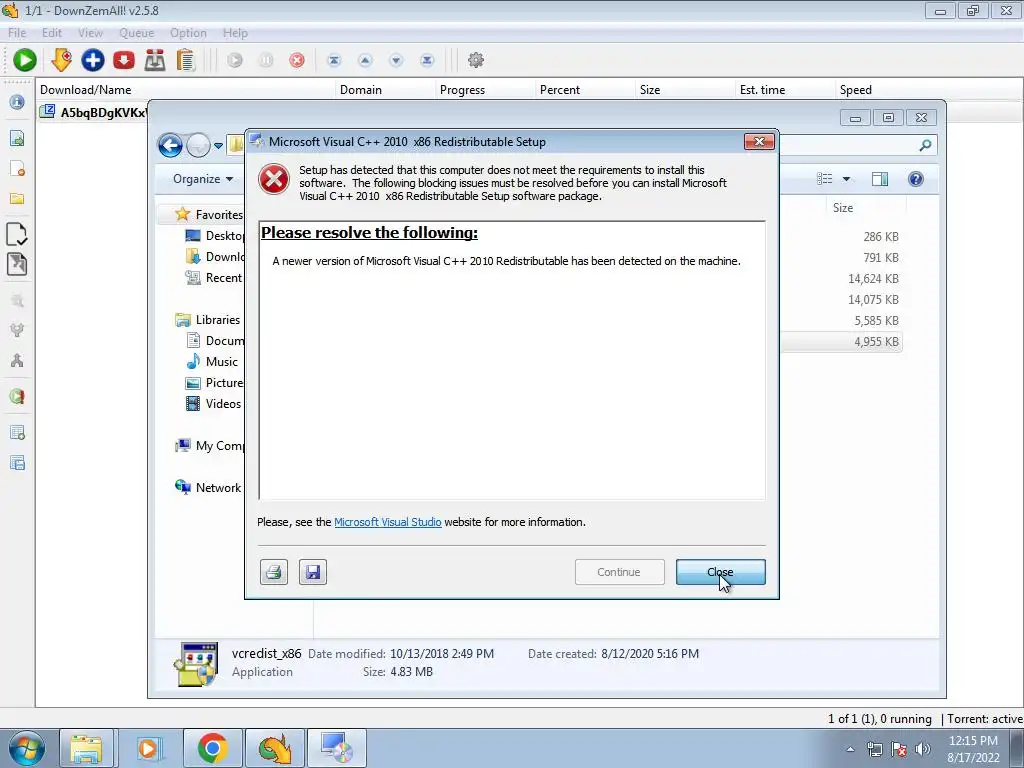Image resolution: width=1024 pixels, height=768 pixels.
Task: Click the document with red dot sidebar icon
Action: coord(17,169)
